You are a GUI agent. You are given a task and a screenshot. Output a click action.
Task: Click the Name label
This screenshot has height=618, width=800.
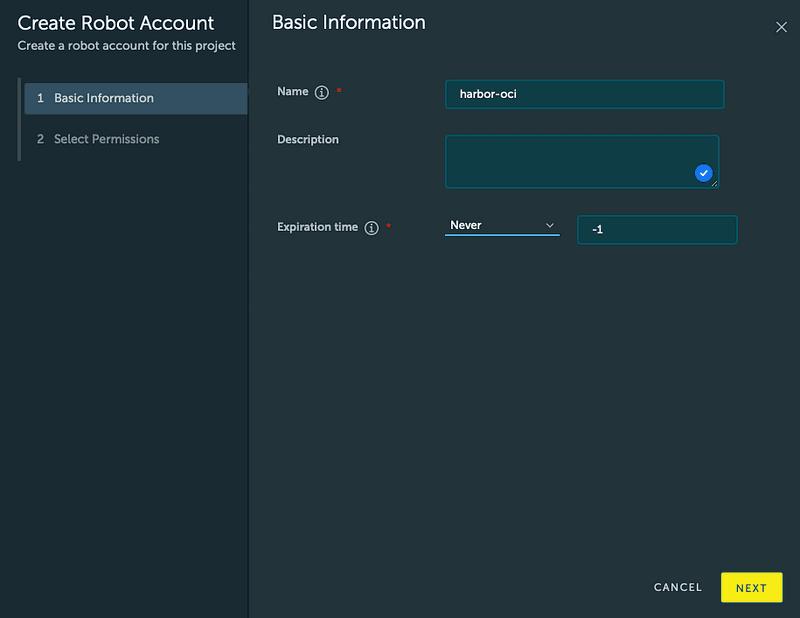[x=293, y=91]
